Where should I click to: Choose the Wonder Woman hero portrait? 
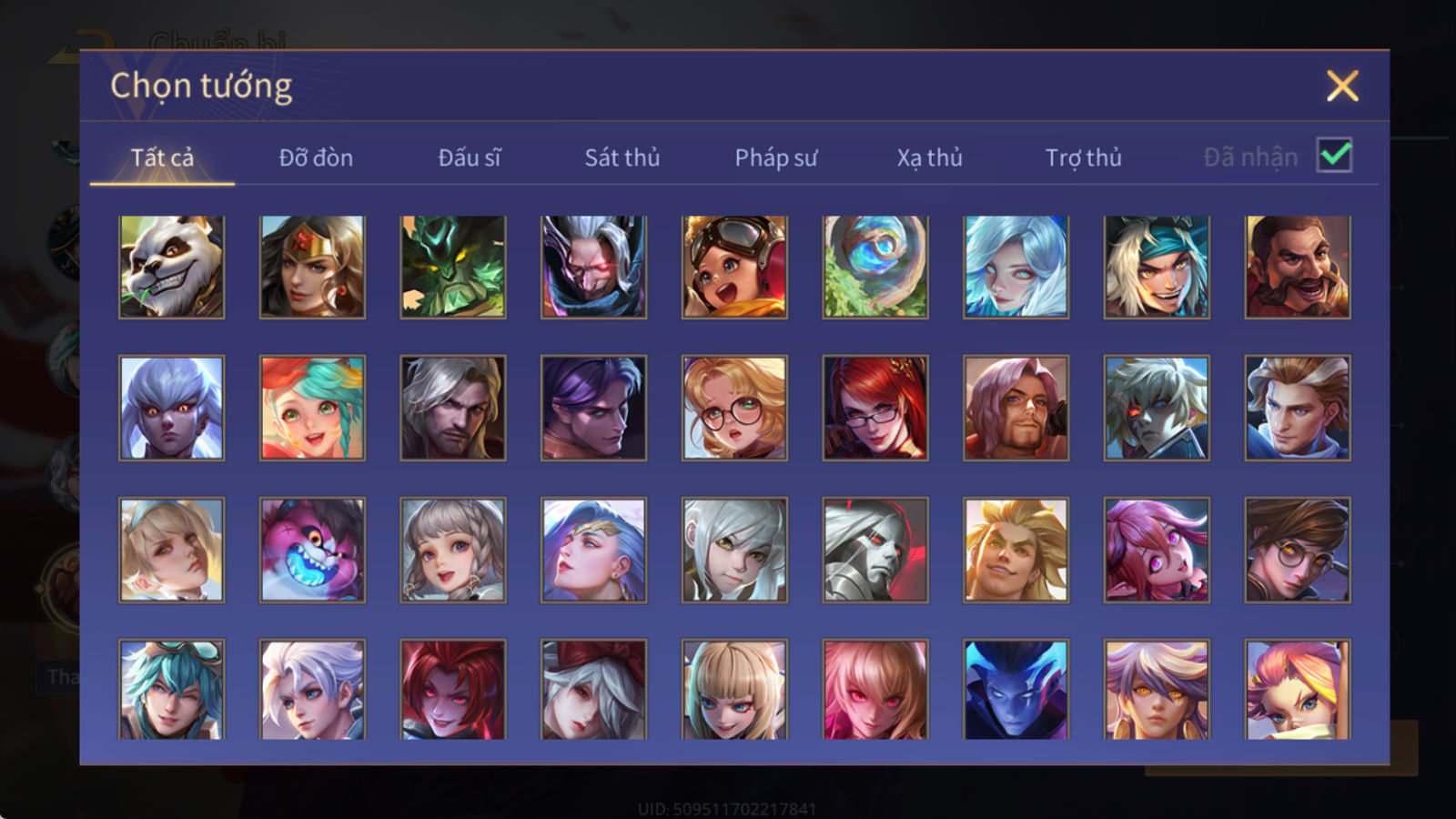[312, 267]
